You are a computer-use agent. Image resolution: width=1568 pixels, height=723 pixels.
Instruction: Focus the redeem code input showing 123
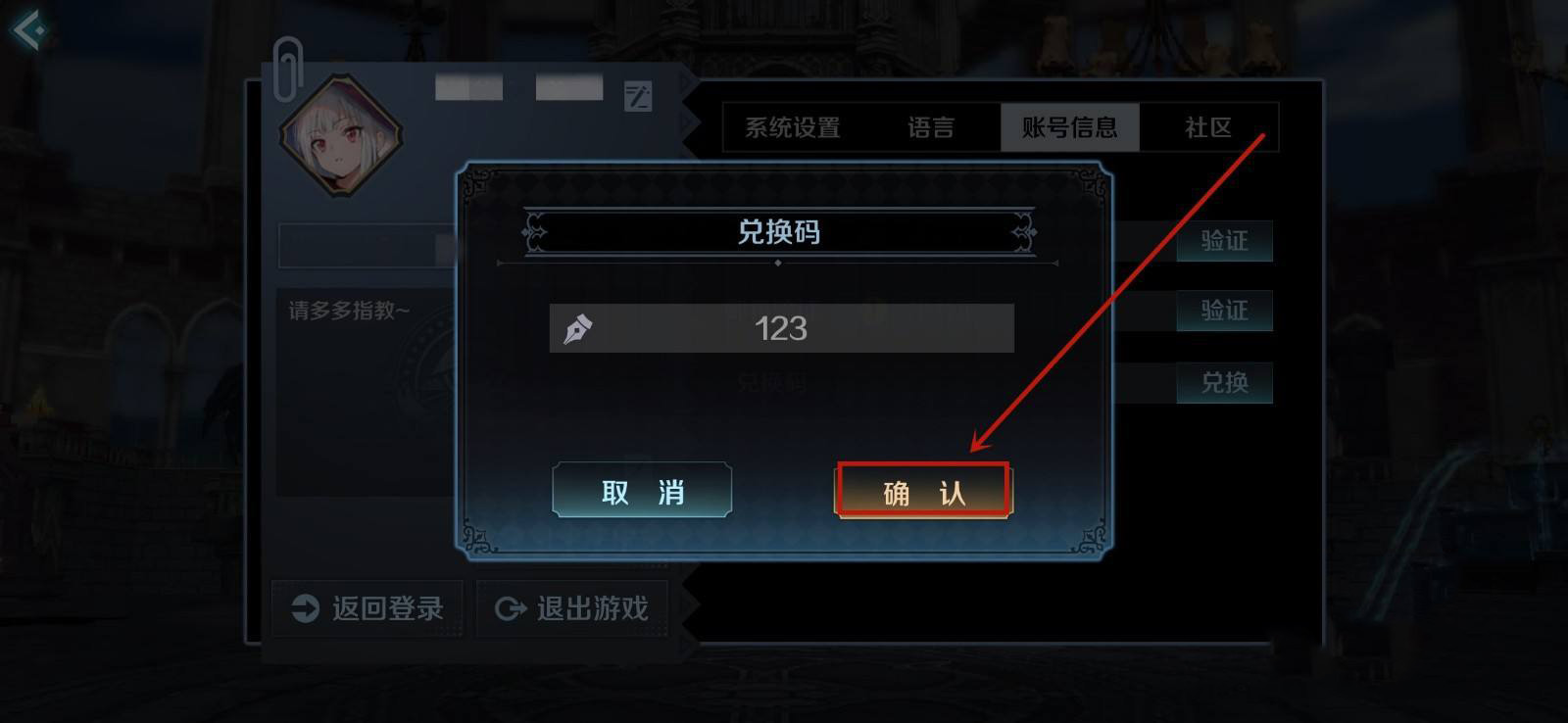(781, 328)
